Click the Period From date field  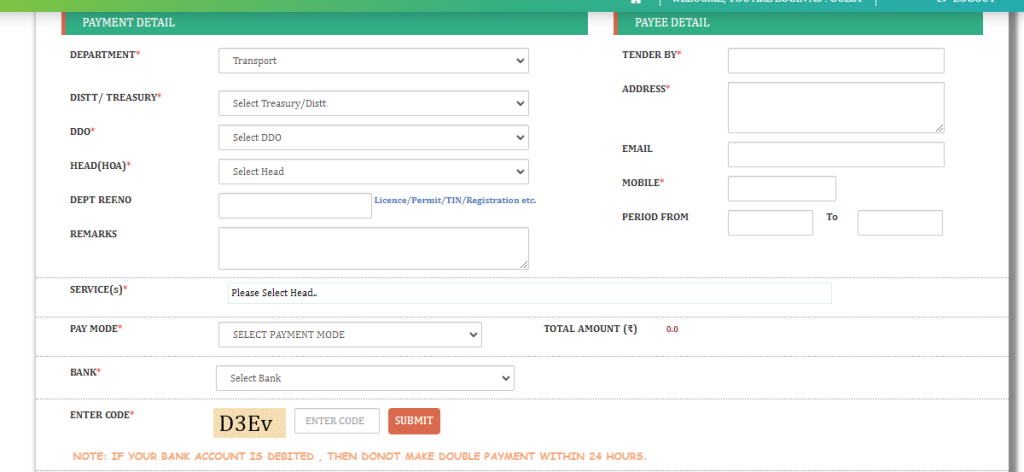pyautogui.click(x=770, y=223)
